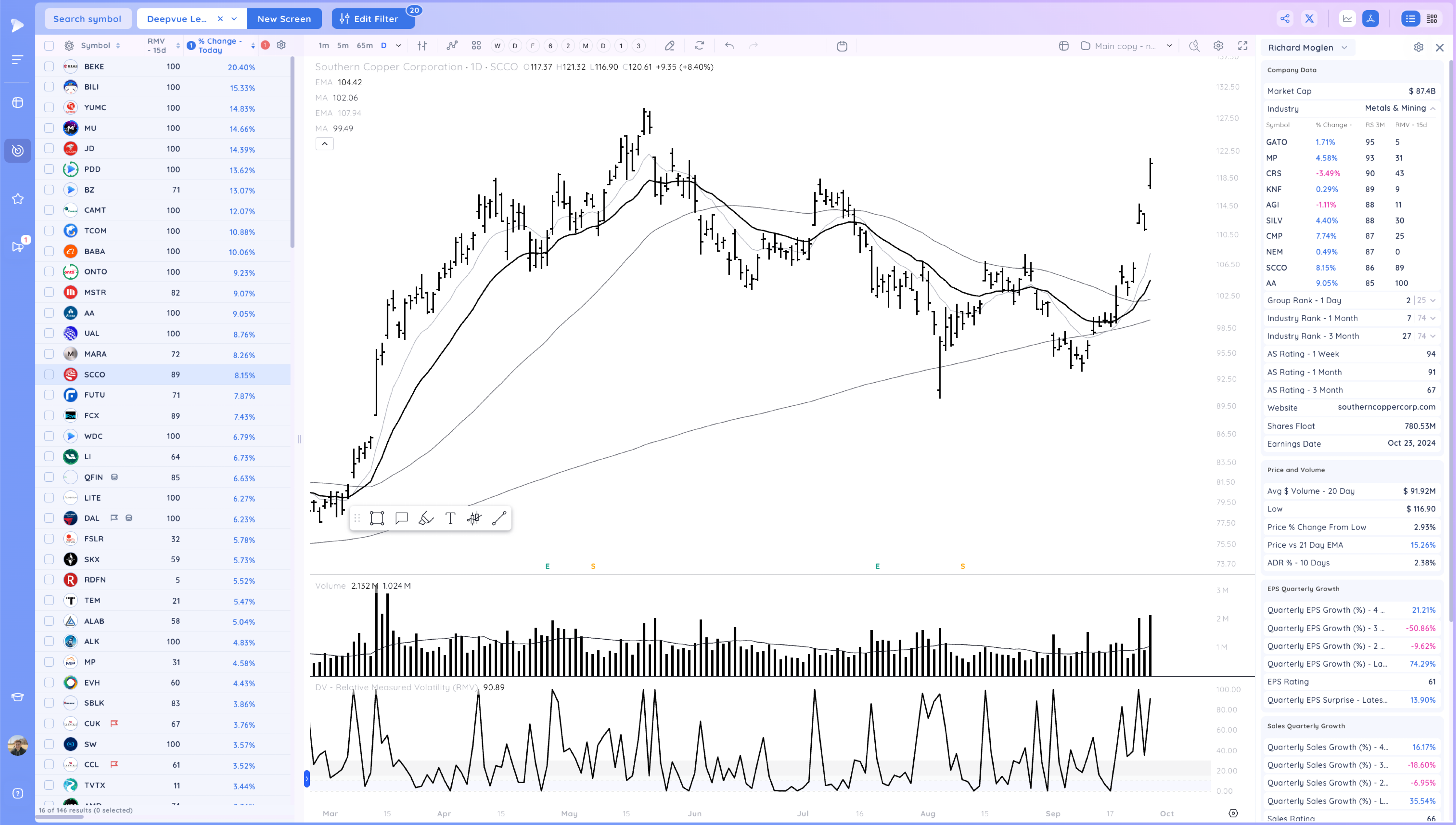Toggle the select-all checkbox in header

click(49, 46)
